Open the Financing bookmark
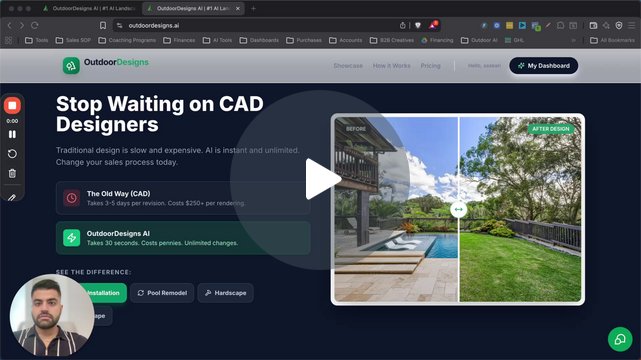 [x=437, y=40]
